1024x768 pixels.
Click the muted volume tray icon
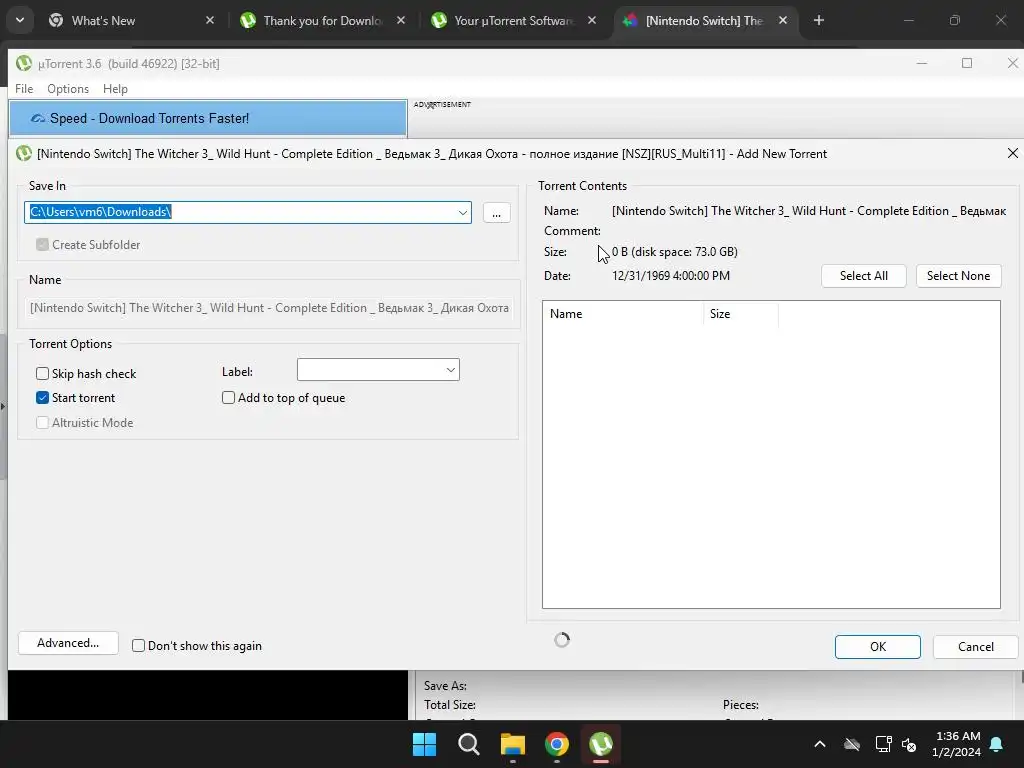click(x=909, y=744)
